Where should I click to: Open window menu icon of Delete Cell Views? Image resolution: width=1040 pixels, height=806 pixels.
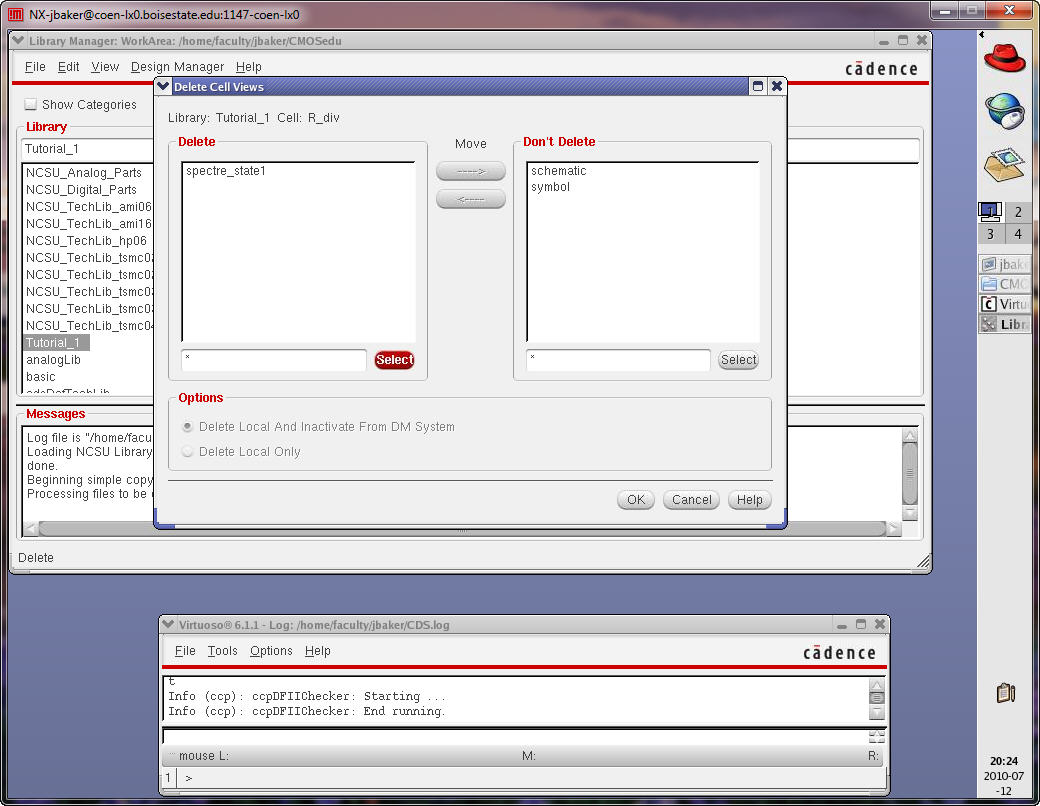(x=164, y=87)
